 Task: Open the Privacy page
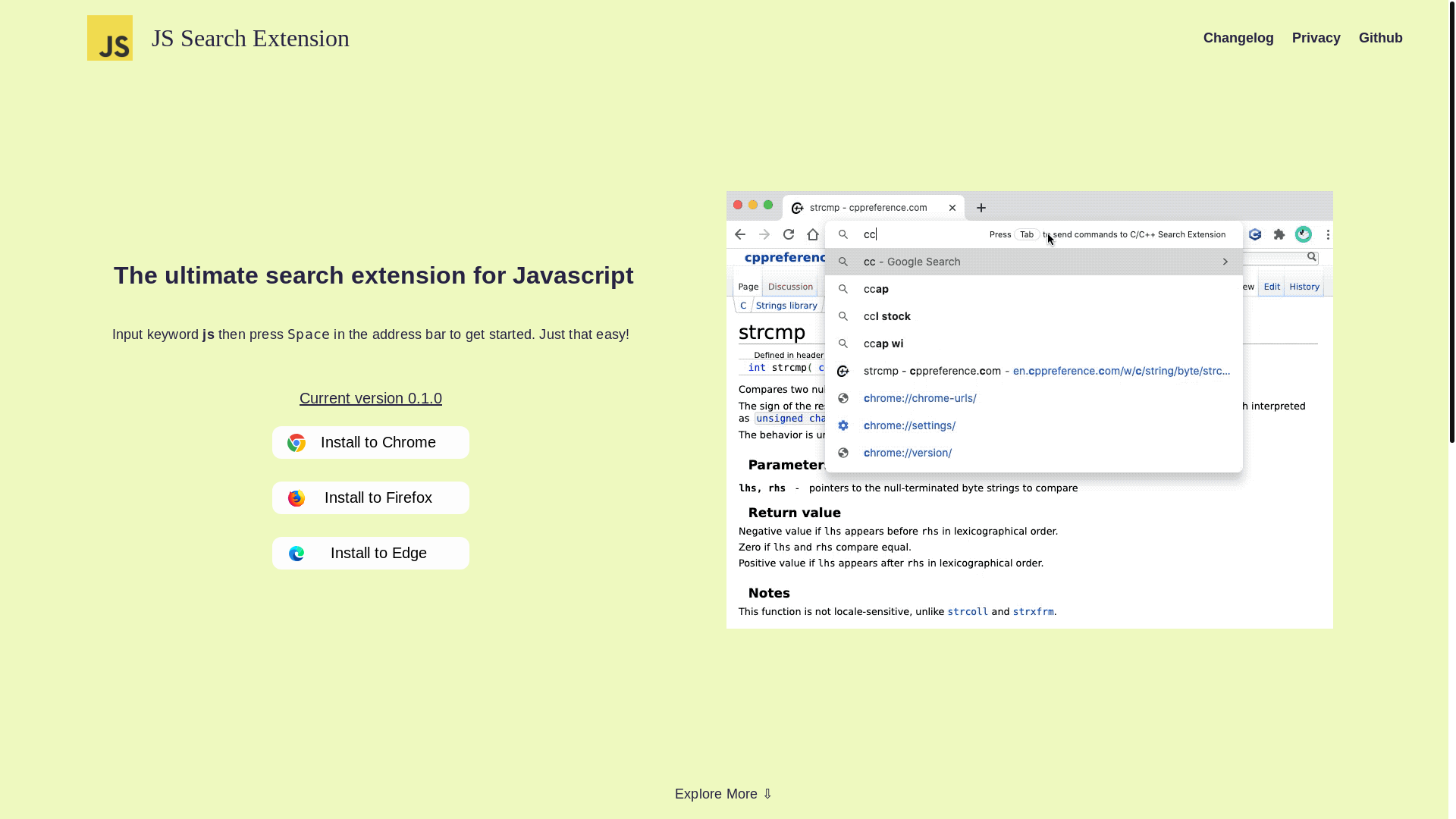point(1316,38)
